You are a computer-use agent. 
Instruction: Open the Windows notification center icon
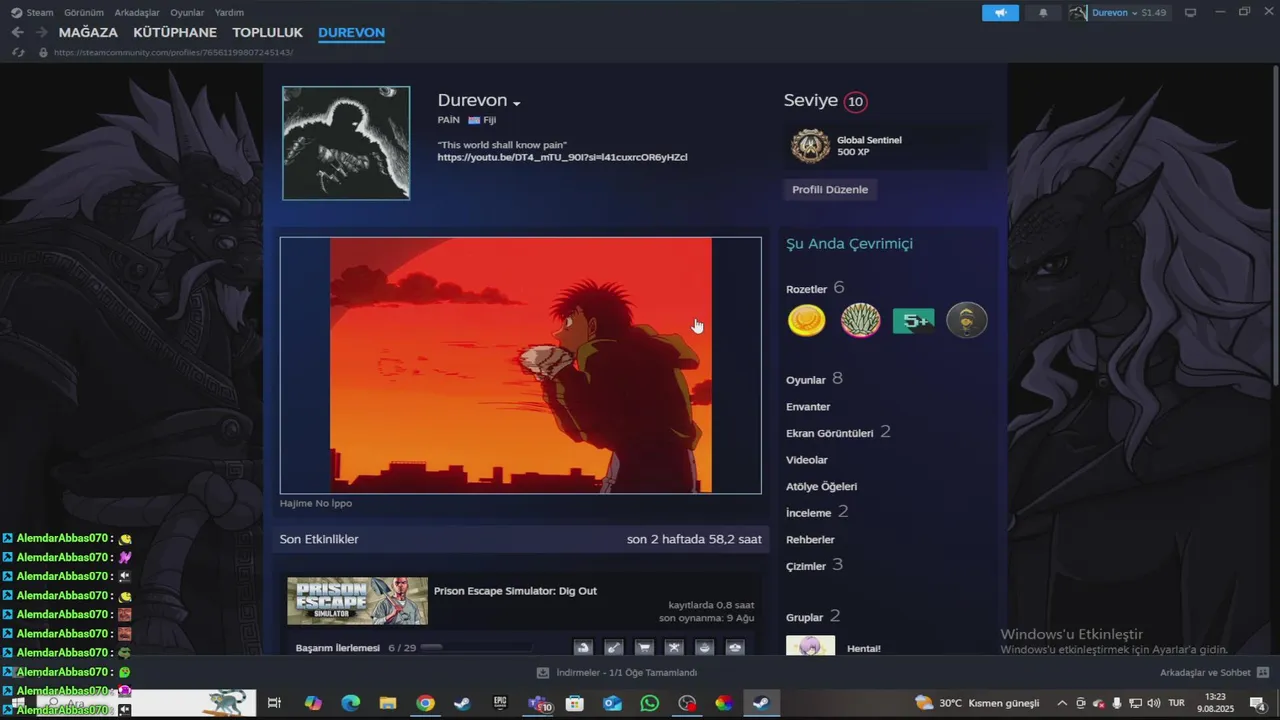pyautogui.click(x=1258, y=703)
